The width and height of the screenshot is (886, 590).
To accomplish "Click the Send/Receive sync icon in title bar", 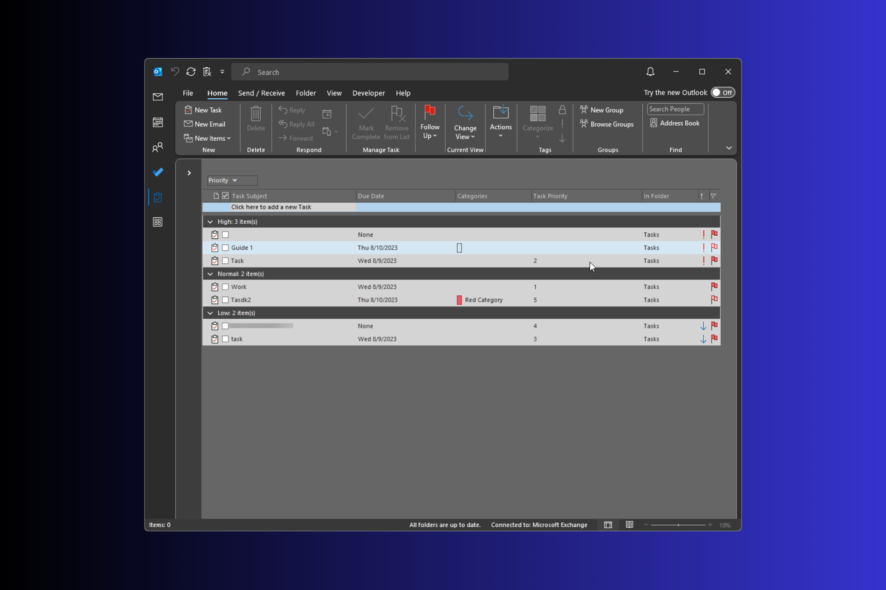I will pos(191,72).
